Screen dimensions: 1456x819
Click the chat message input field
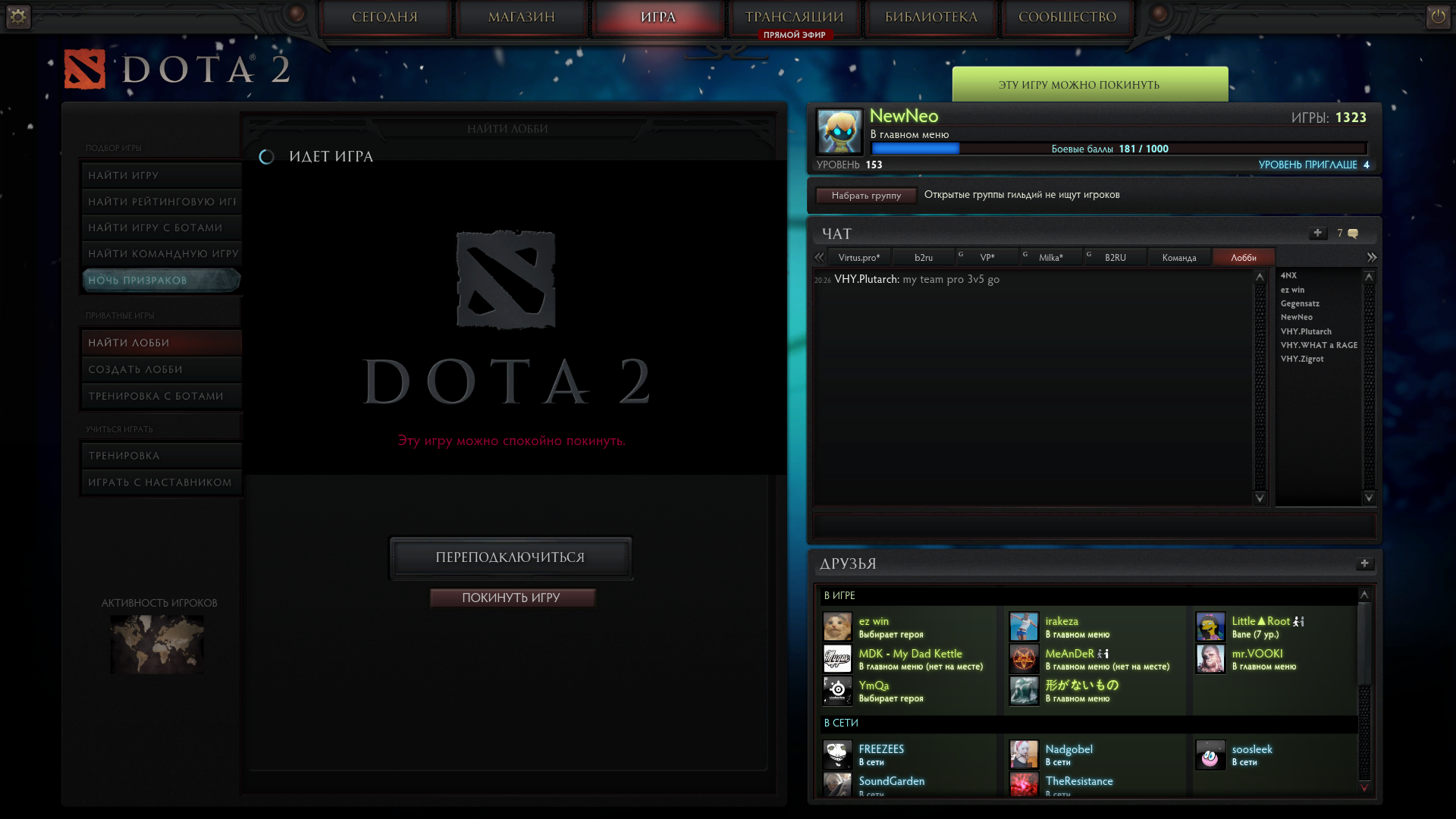[x=1094, y=526]
